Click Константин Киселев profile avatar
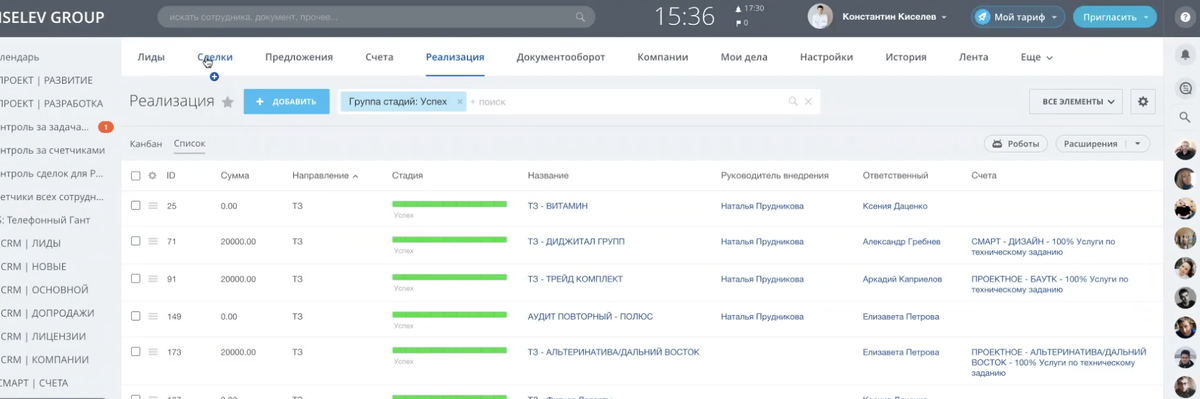Image resolution: width=1200 pixels, height=399 pixels. (820, 17)
